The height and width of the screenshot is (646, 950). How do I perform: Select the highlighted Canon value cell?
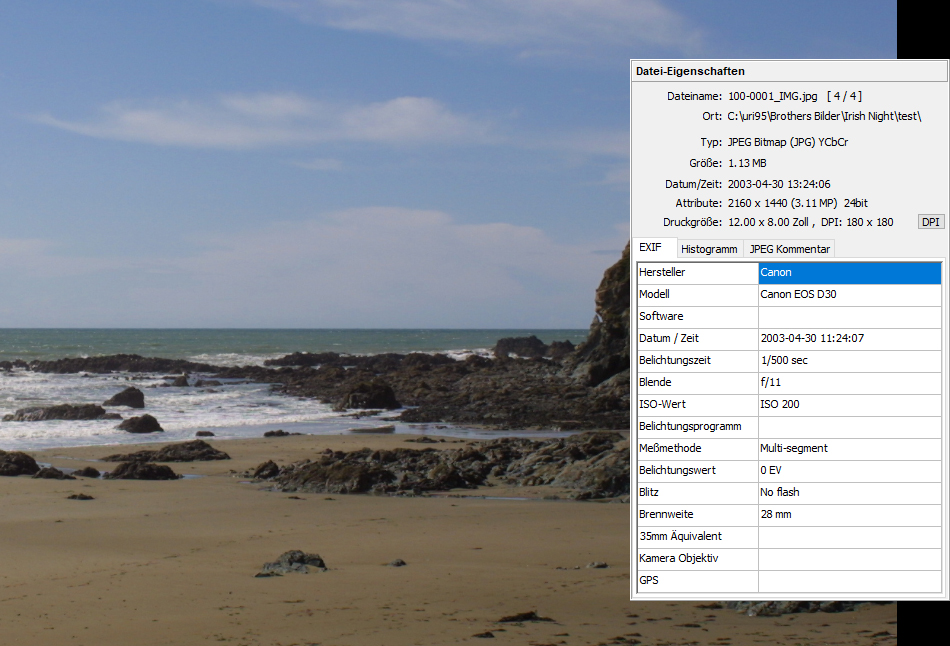(849, 273)
